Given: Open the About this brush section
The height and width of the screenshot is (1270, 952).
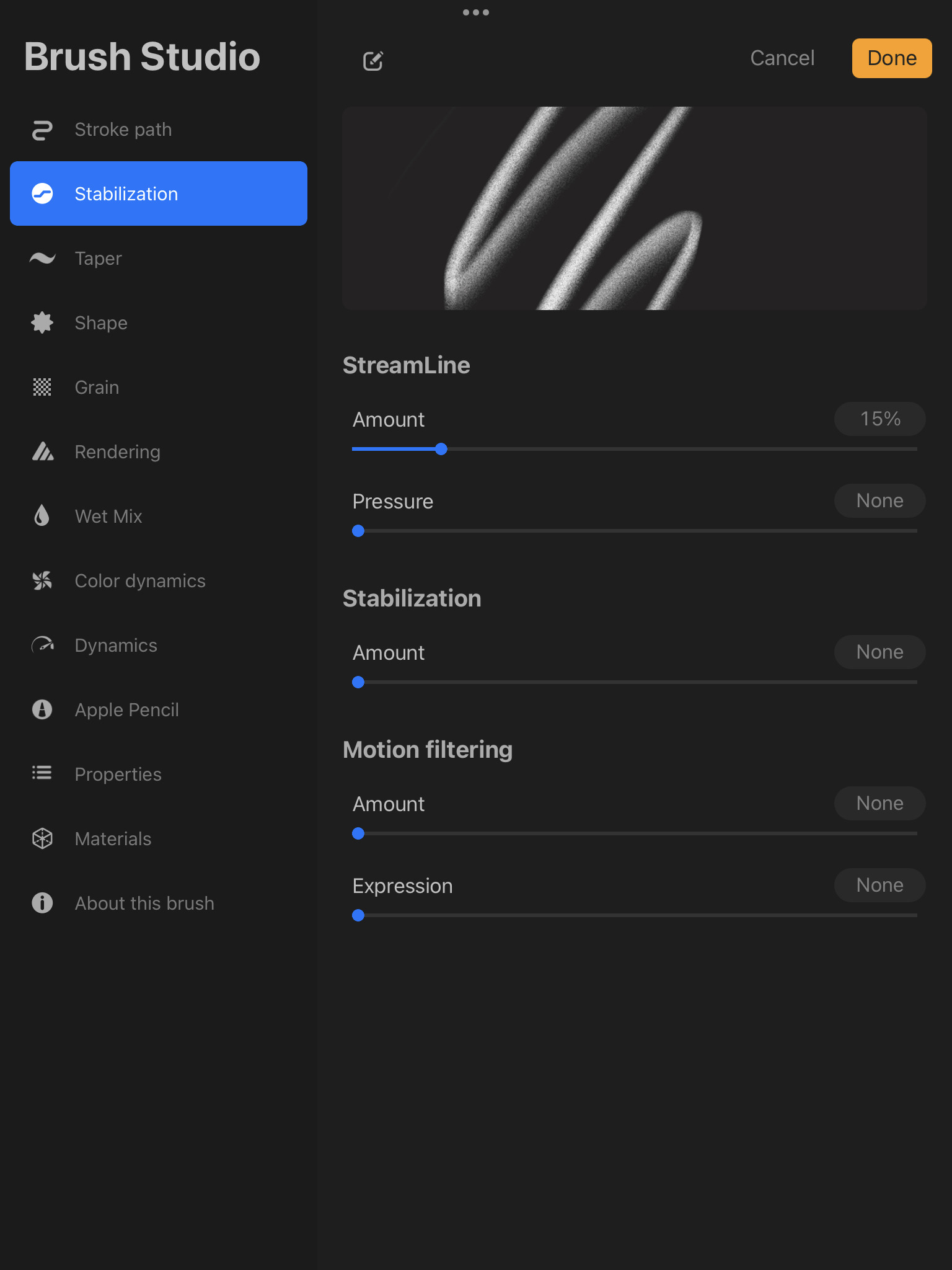Looking at the screenshot, I should click(144, 903).
